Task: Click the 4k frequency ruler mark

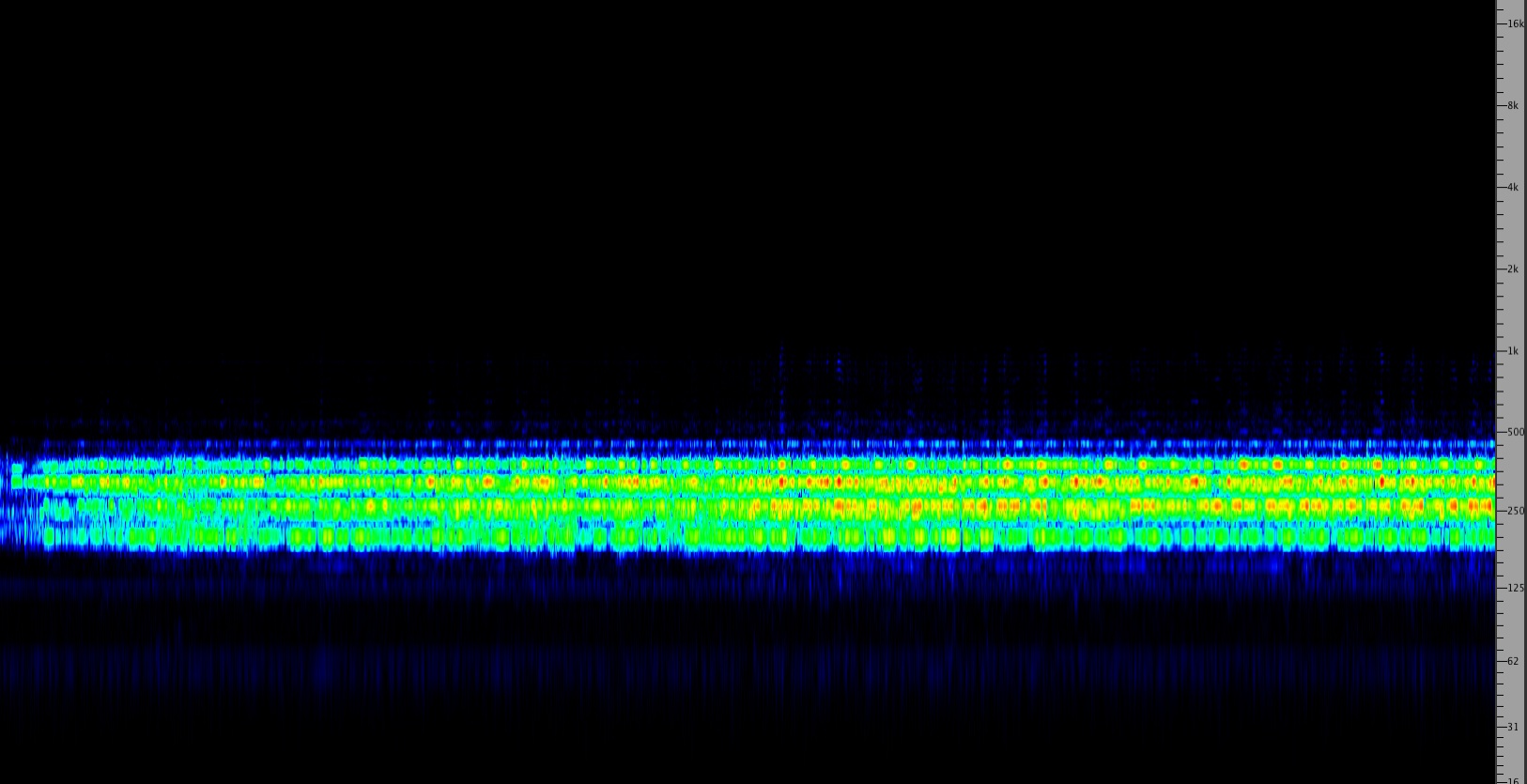Action: point(1513,188)
